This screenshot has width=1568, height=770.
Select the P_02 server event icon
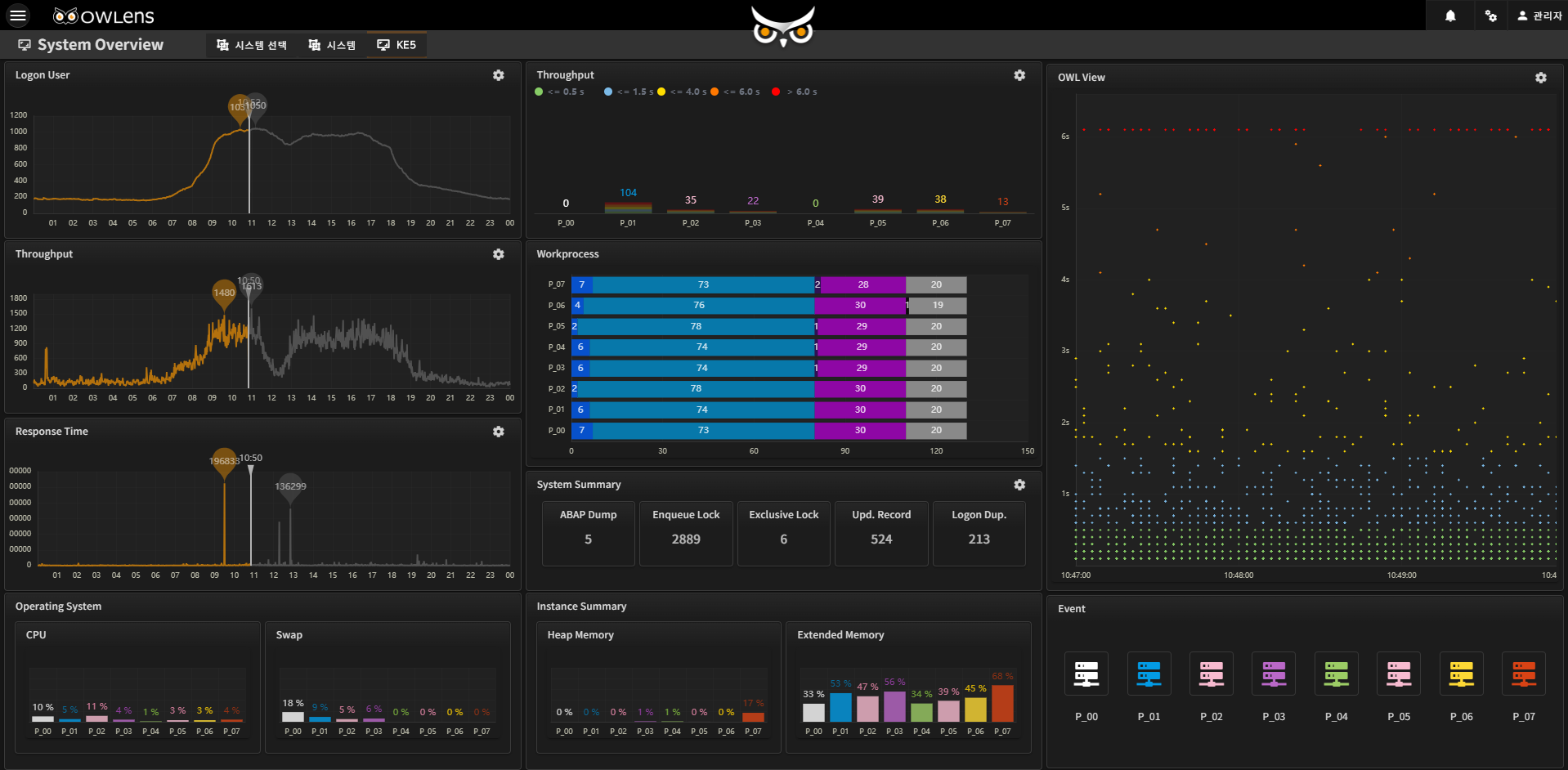coord(1212,674)
